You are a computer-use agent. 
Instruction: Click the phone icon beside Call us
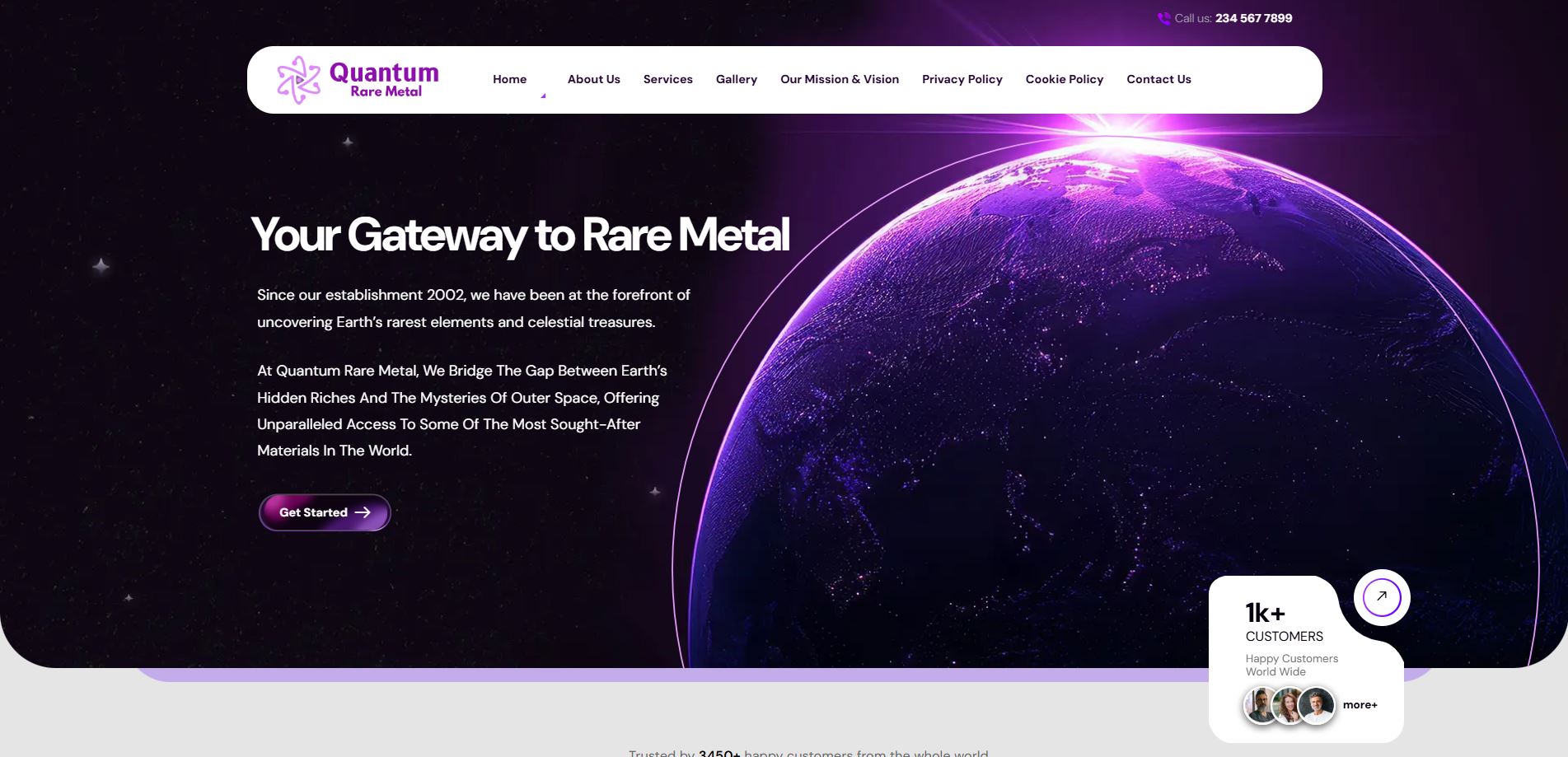pyautogui.click(x=1163, y=19)
